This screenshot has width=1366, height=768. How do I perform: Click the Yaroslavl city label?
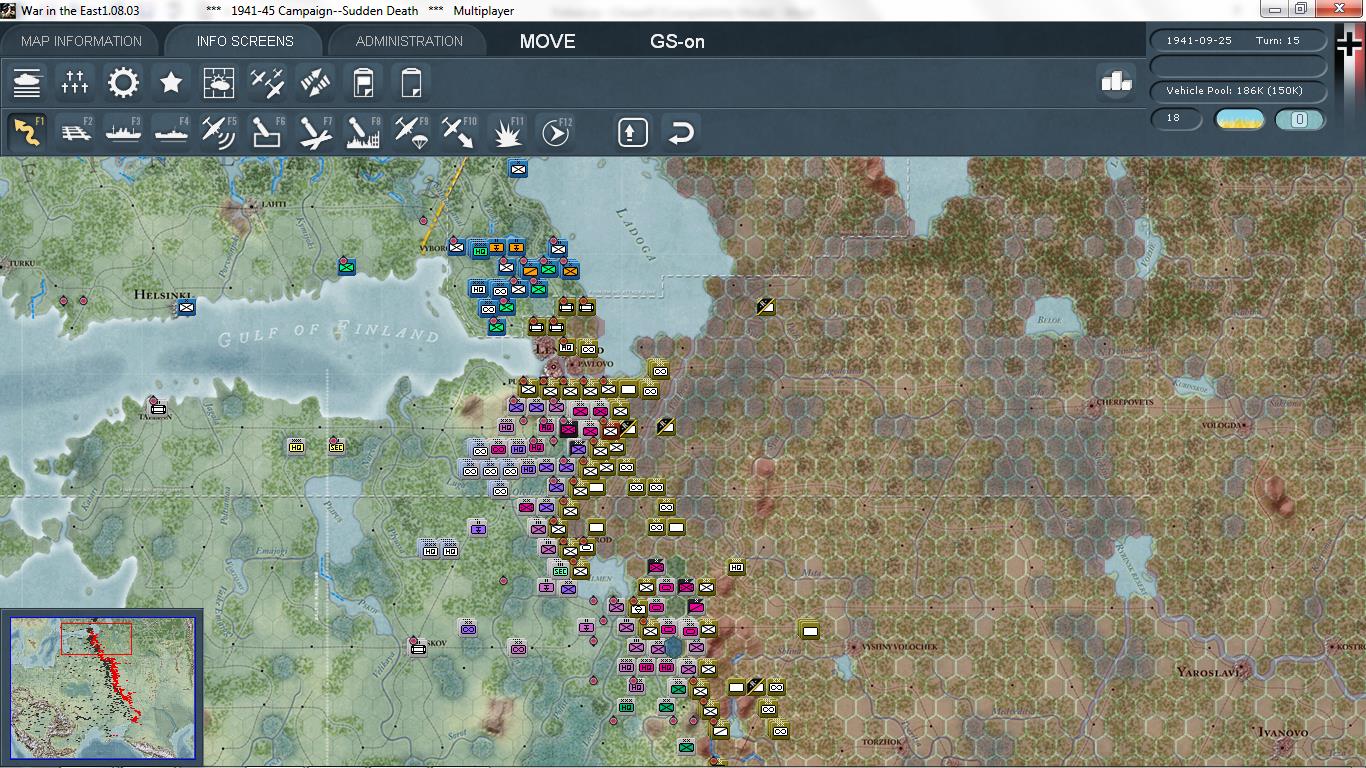(1208, 672)
